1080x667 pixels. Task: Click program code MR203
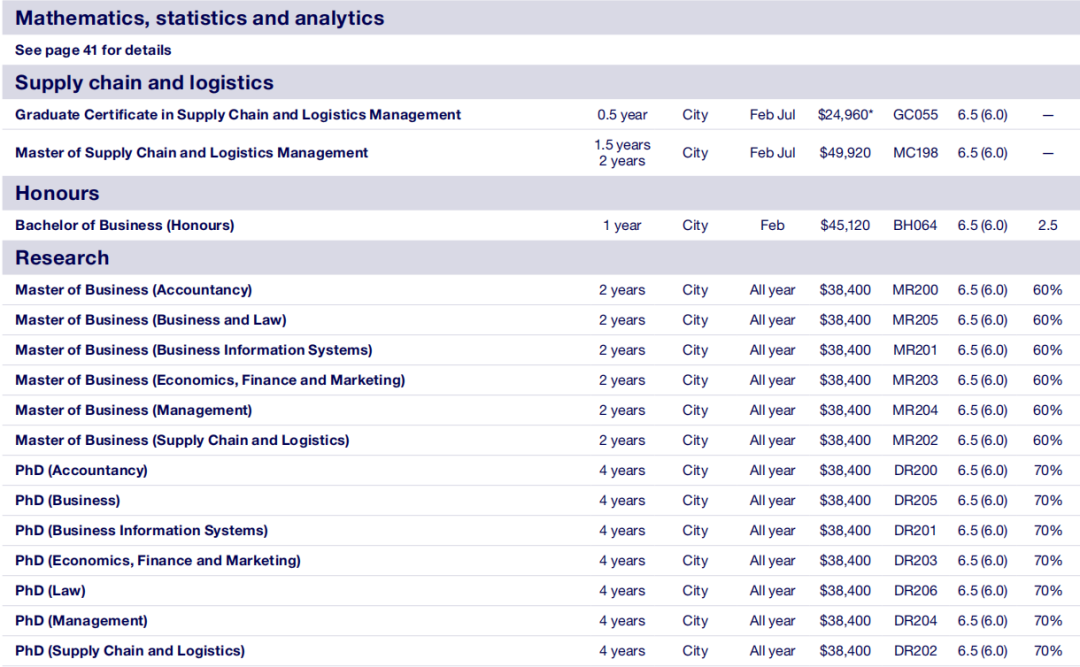(915, 380)
